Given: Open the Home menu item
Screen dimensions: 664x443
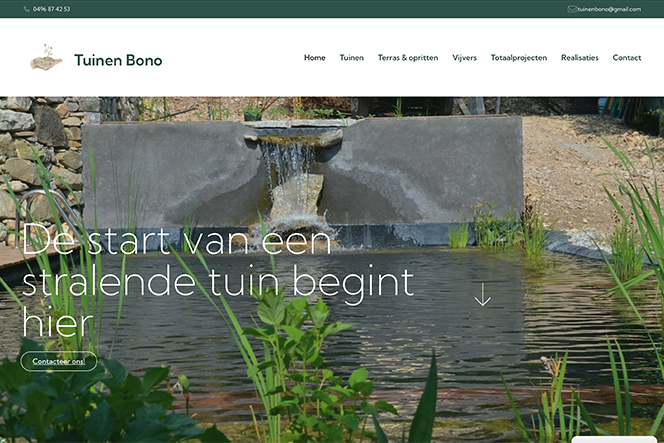Looking at the screenshot, I should (315, 58).
